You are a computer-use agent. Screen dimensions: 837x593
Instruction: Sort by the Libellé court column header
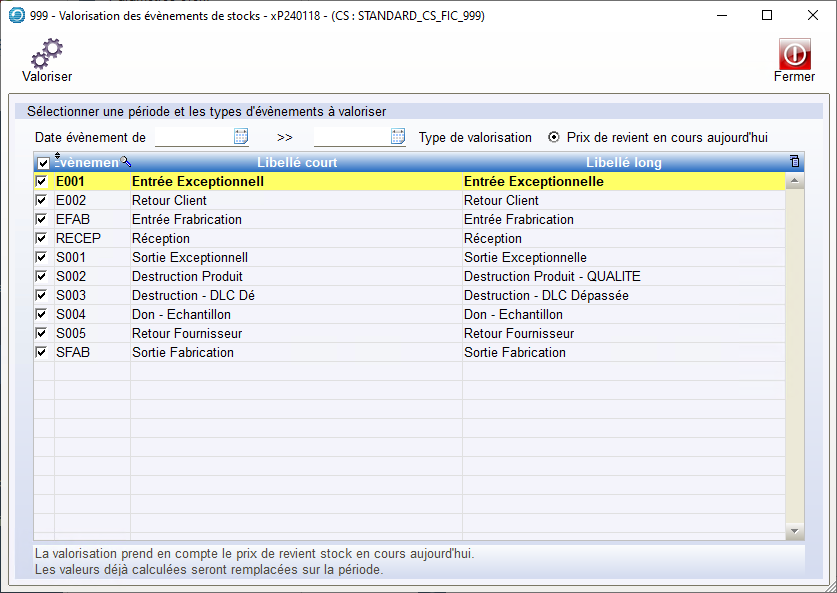[x=297, y=162]
